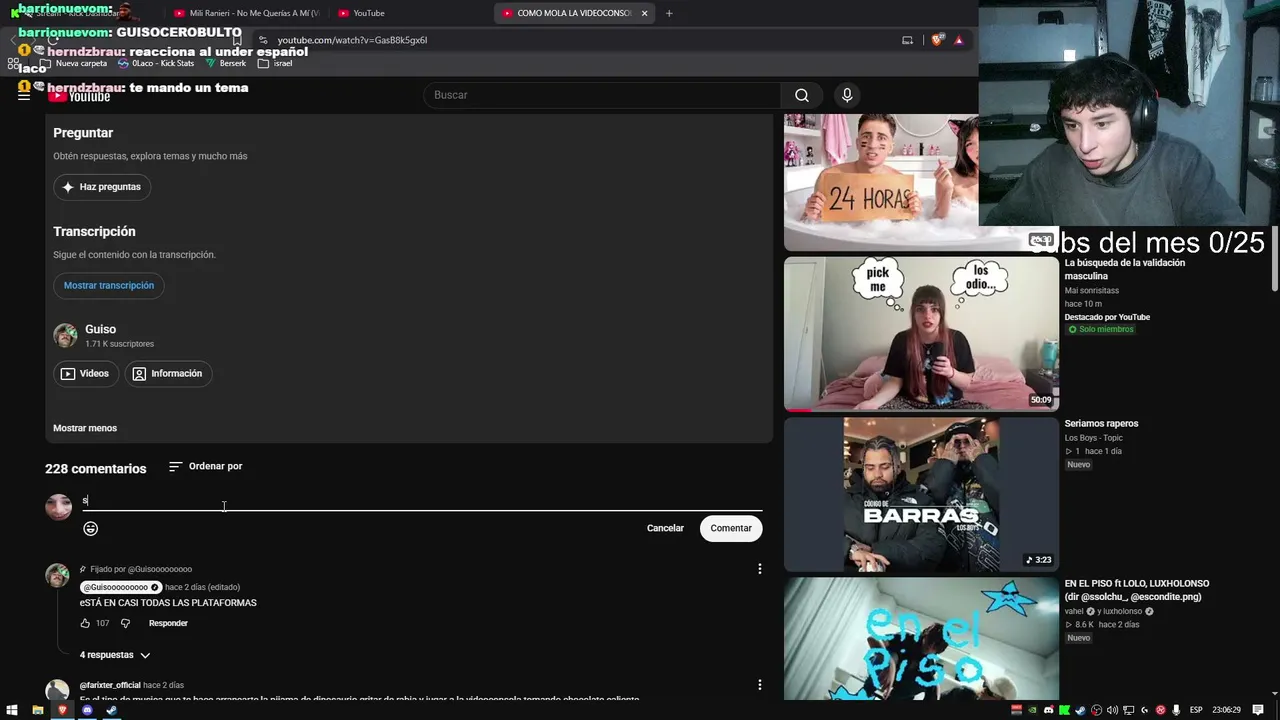Open Steam from the taskbar

[x=111, y=710]
